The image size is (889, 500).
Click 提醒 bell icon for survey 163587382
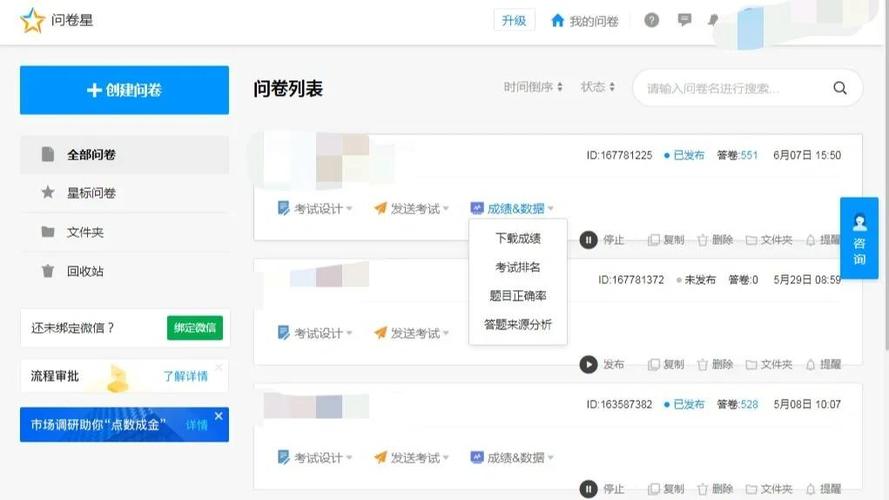coord(811,489)
